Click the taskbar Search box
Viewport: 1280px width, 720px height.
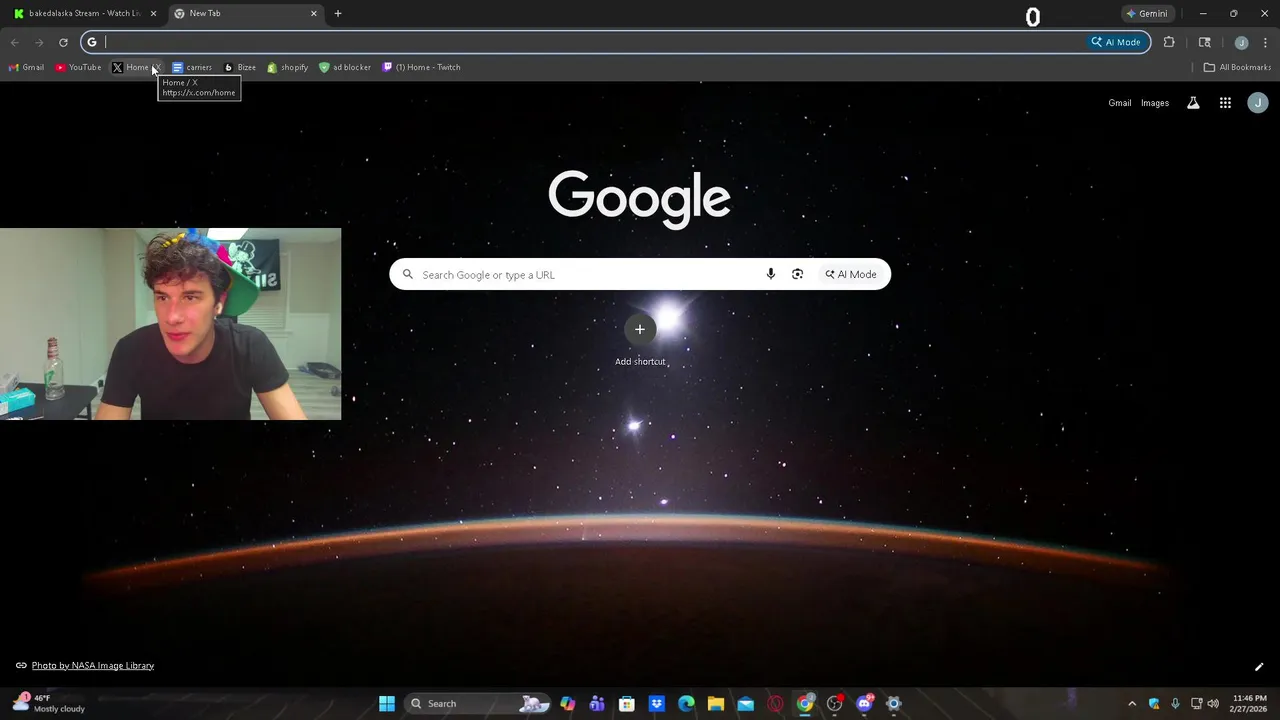(479, 703)
